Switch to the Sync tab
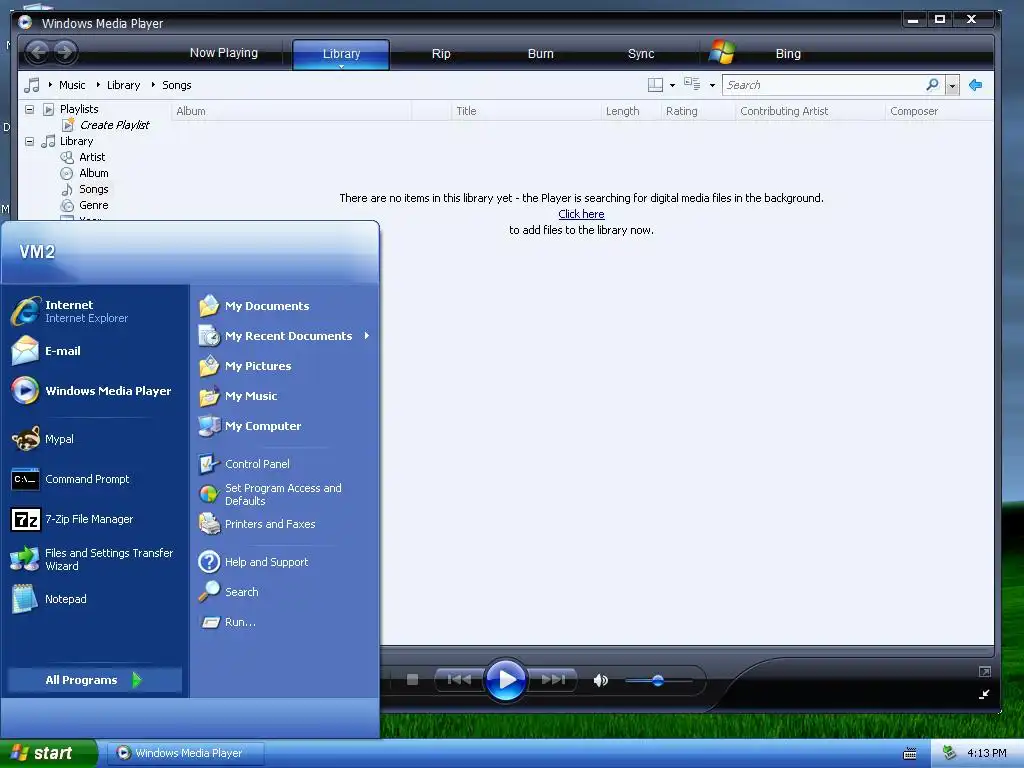 tap(641, 54)
